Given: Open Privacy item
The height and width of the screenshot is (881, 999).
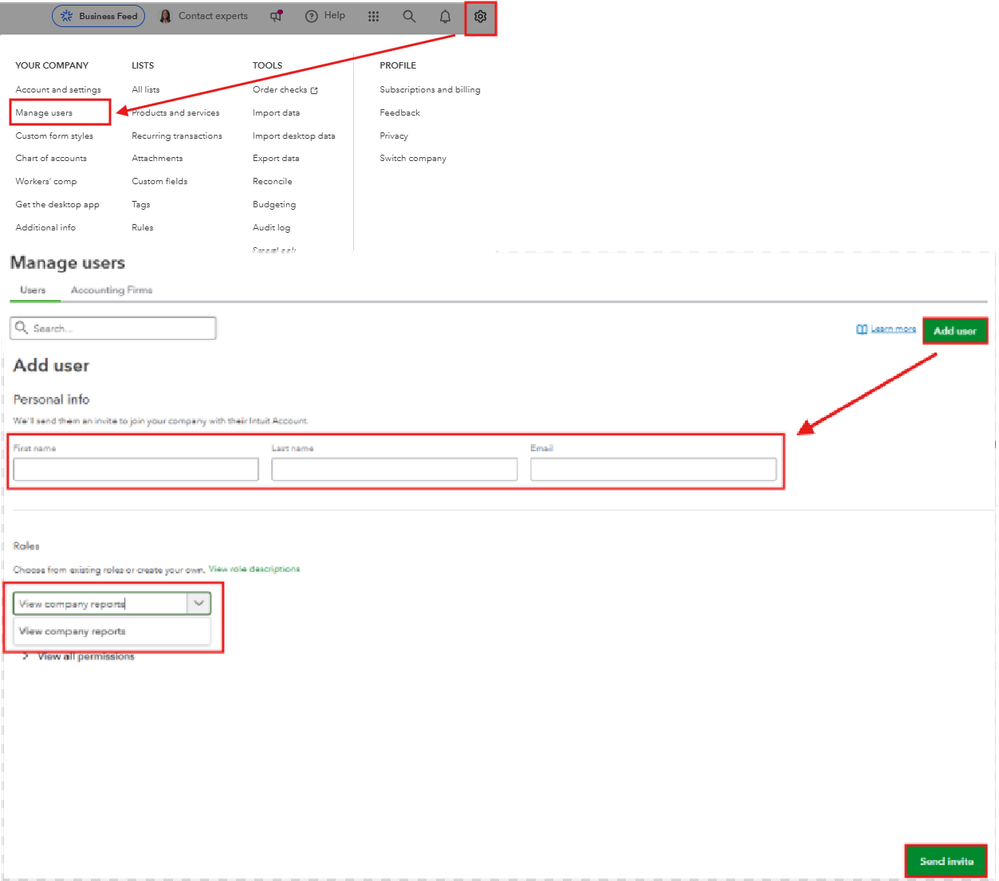Looking at the screenshot, I should (x=394, y=136).
